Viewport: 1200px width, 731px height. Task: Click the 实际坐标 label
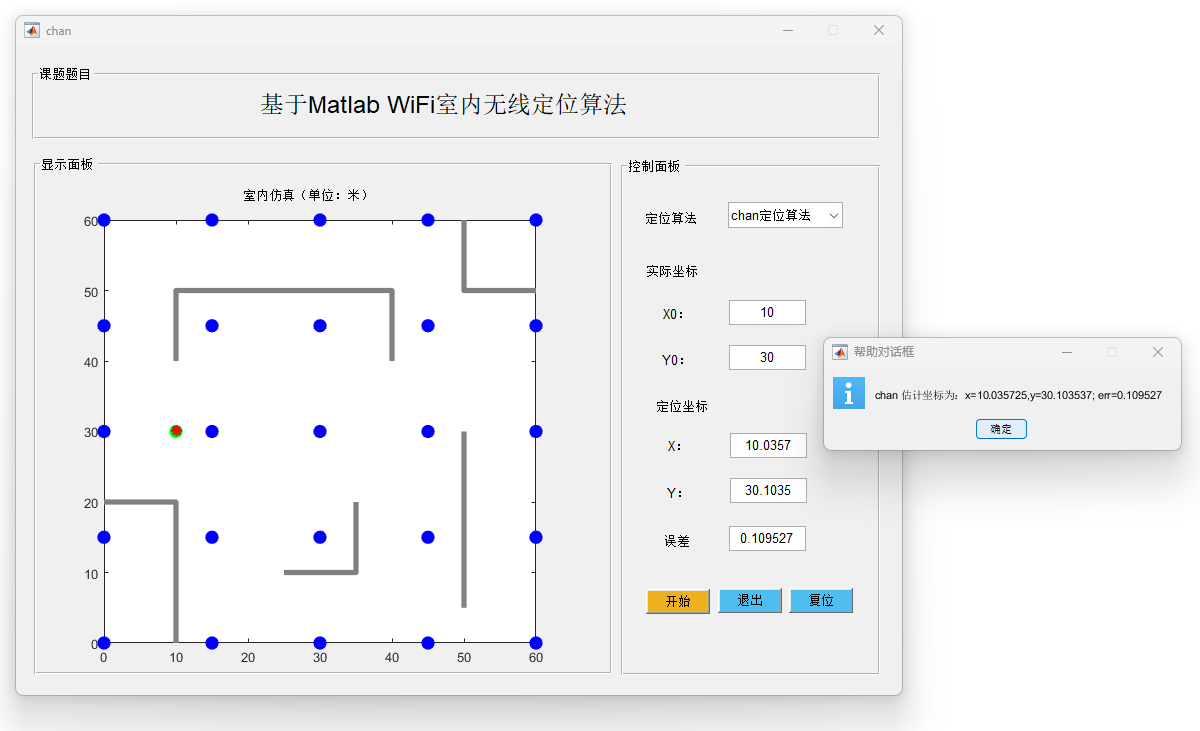(672, 271)
